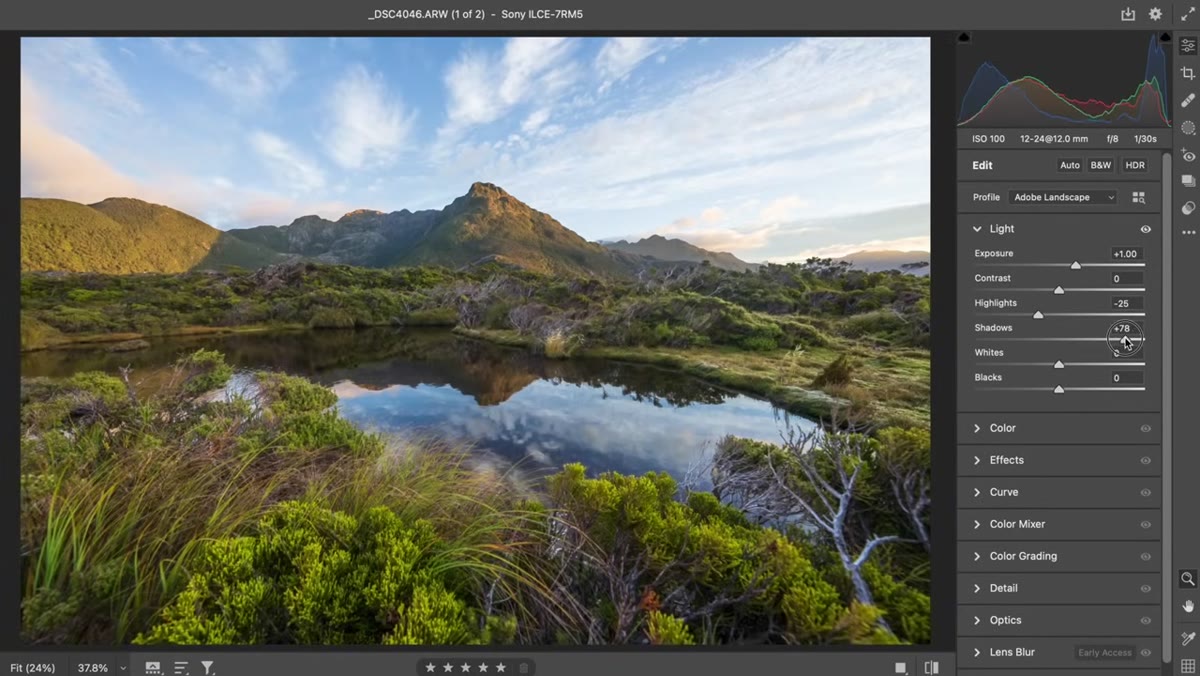The width and height of the screenshot is (1200, 676).
Task: Open the Presets panel icon
Action: click(1188, 208)
